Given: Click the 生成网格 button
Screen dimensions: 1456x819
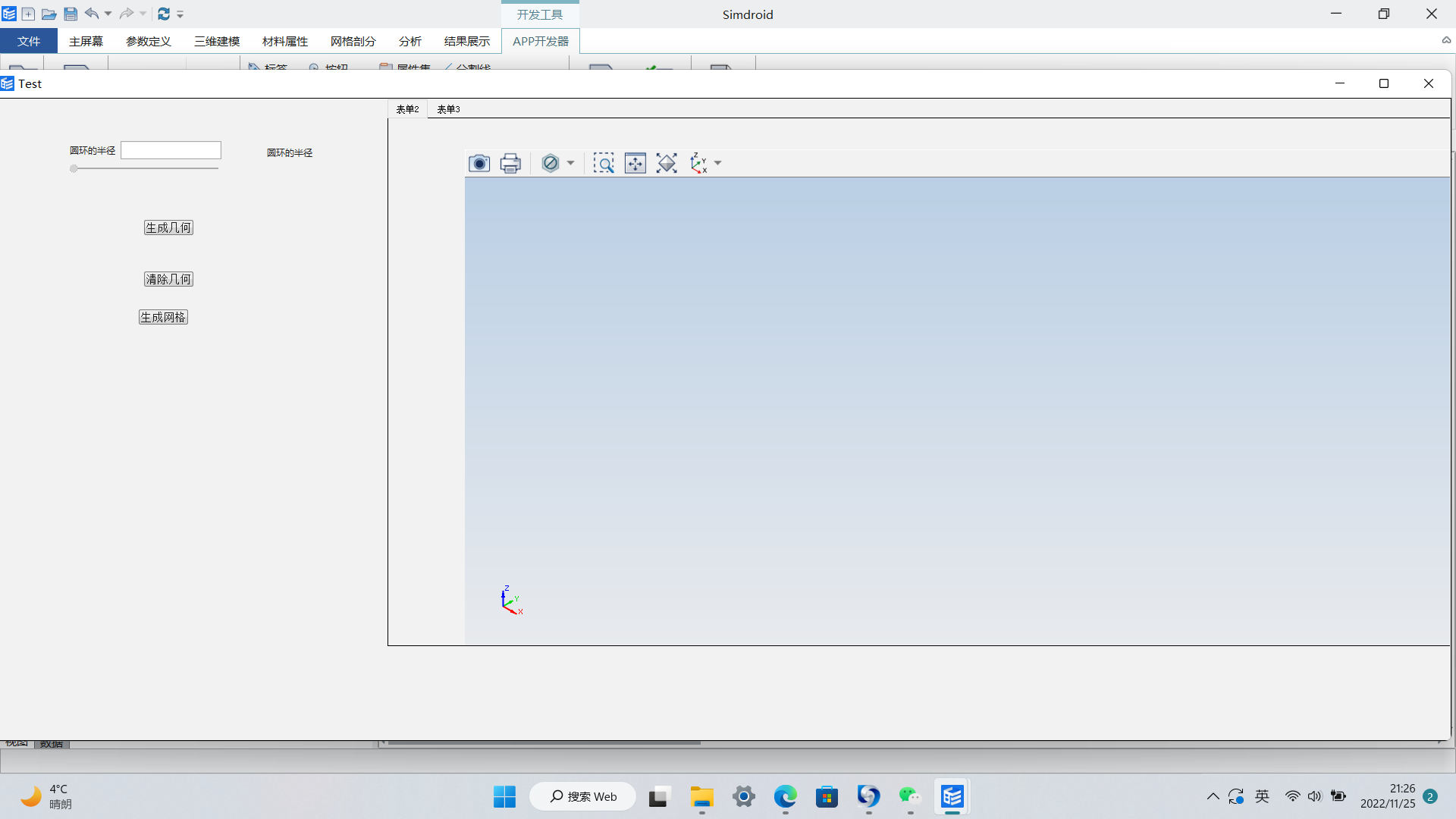Looking at the screenshot, I should (x=163, y=317).
